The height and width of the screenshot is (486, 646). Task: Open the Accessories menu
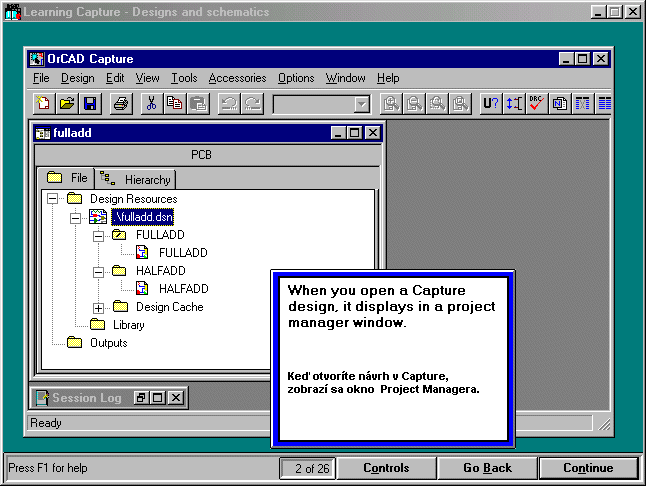tap(237, 78)
